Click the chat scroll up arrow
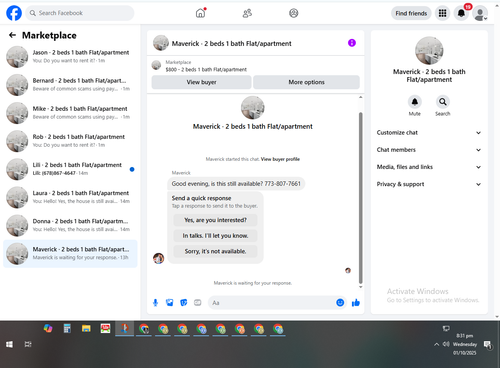 pos(360,97)
